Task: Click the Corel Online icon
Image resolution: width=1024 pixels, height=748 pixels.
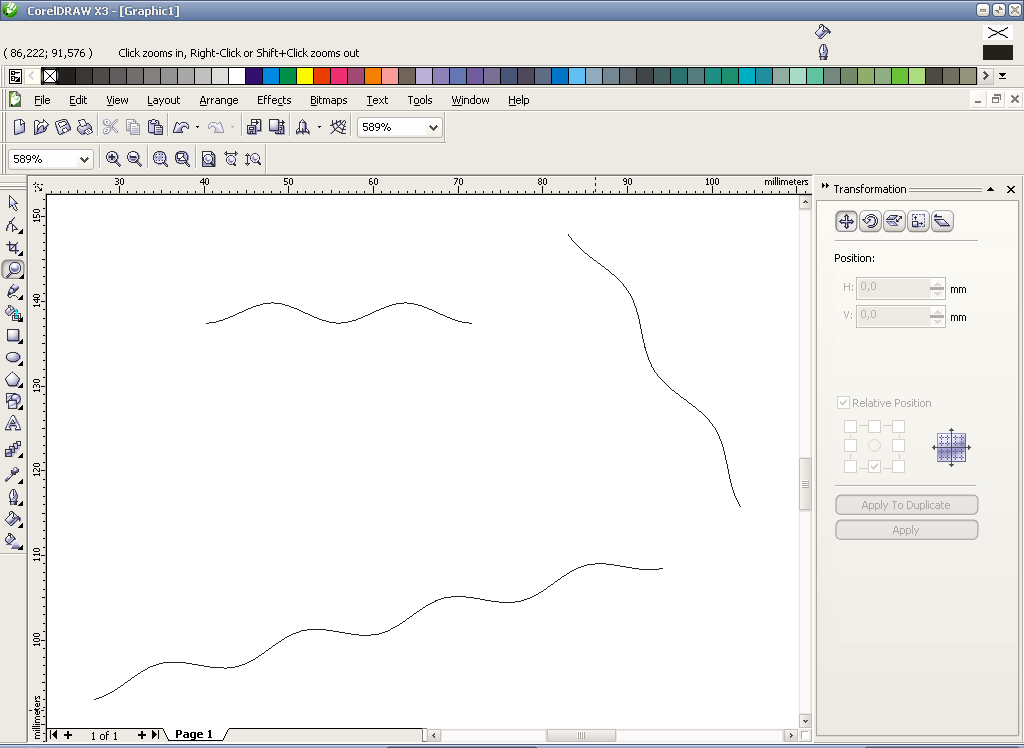Action: coord(338,127)
